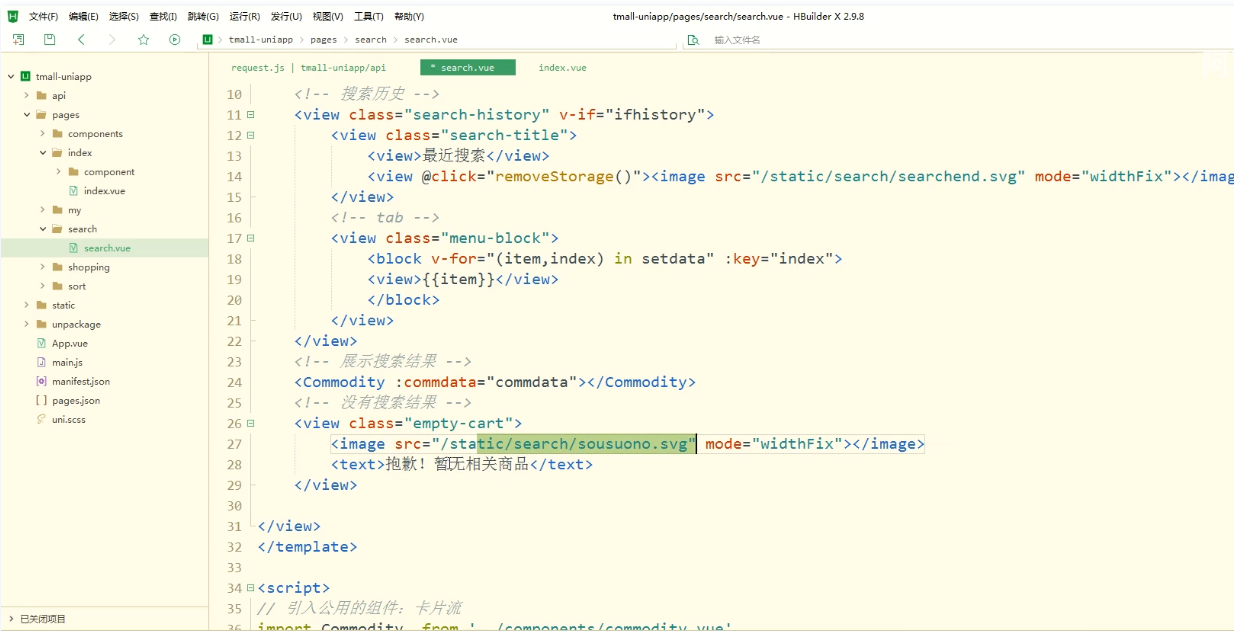This screenshot has width=1234, height=631.
Task: Open the 文件(F) menu
Action: click(44, 16)
